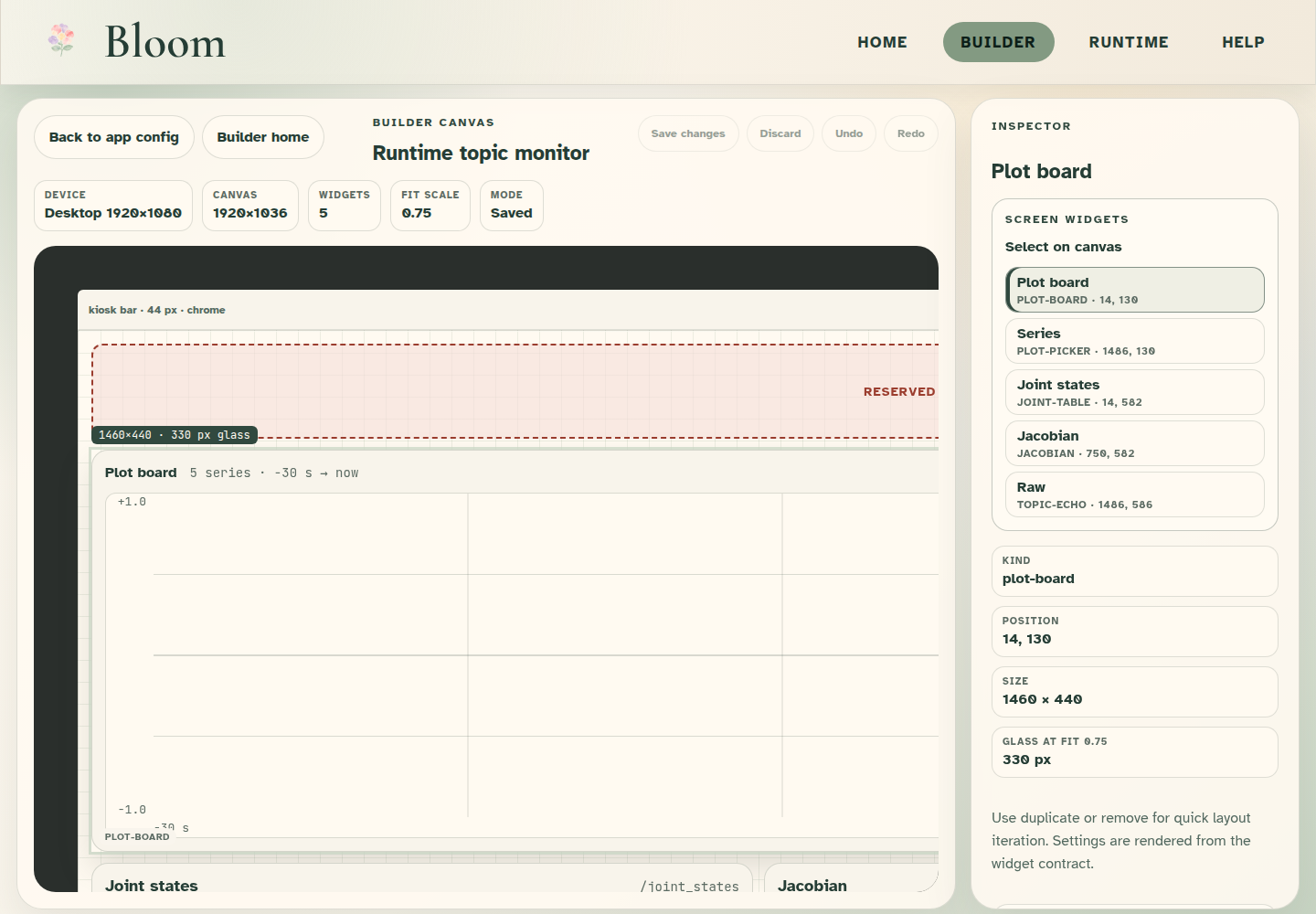Click the Mode Saved chip

512,206
